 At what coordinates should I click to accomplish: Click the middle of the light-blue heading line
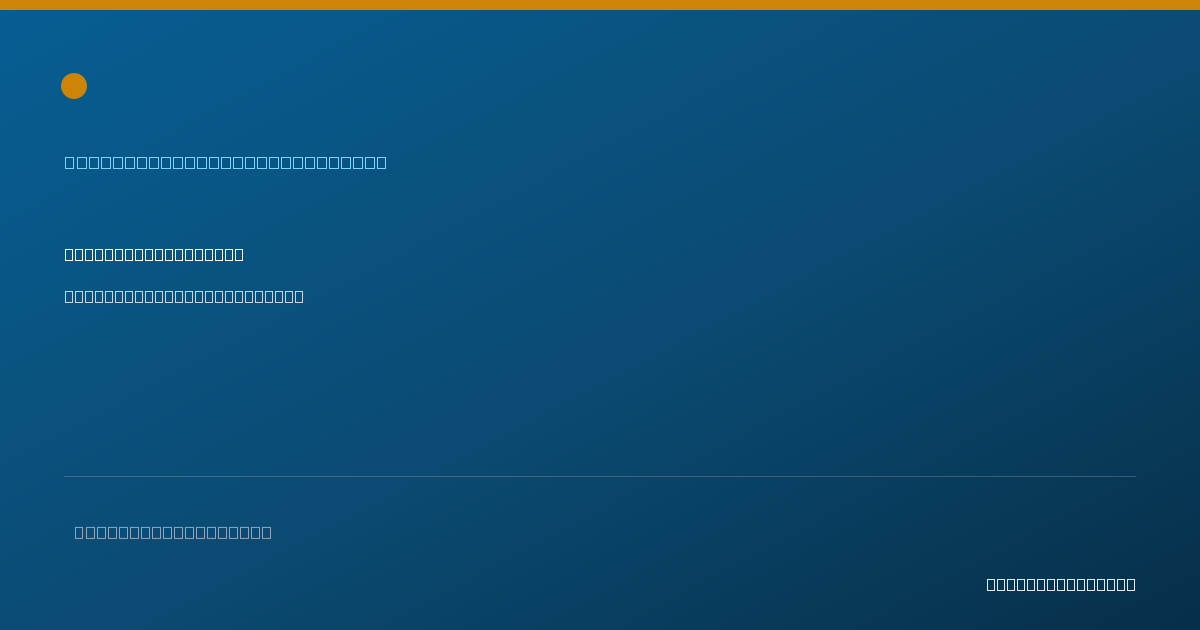226,162
